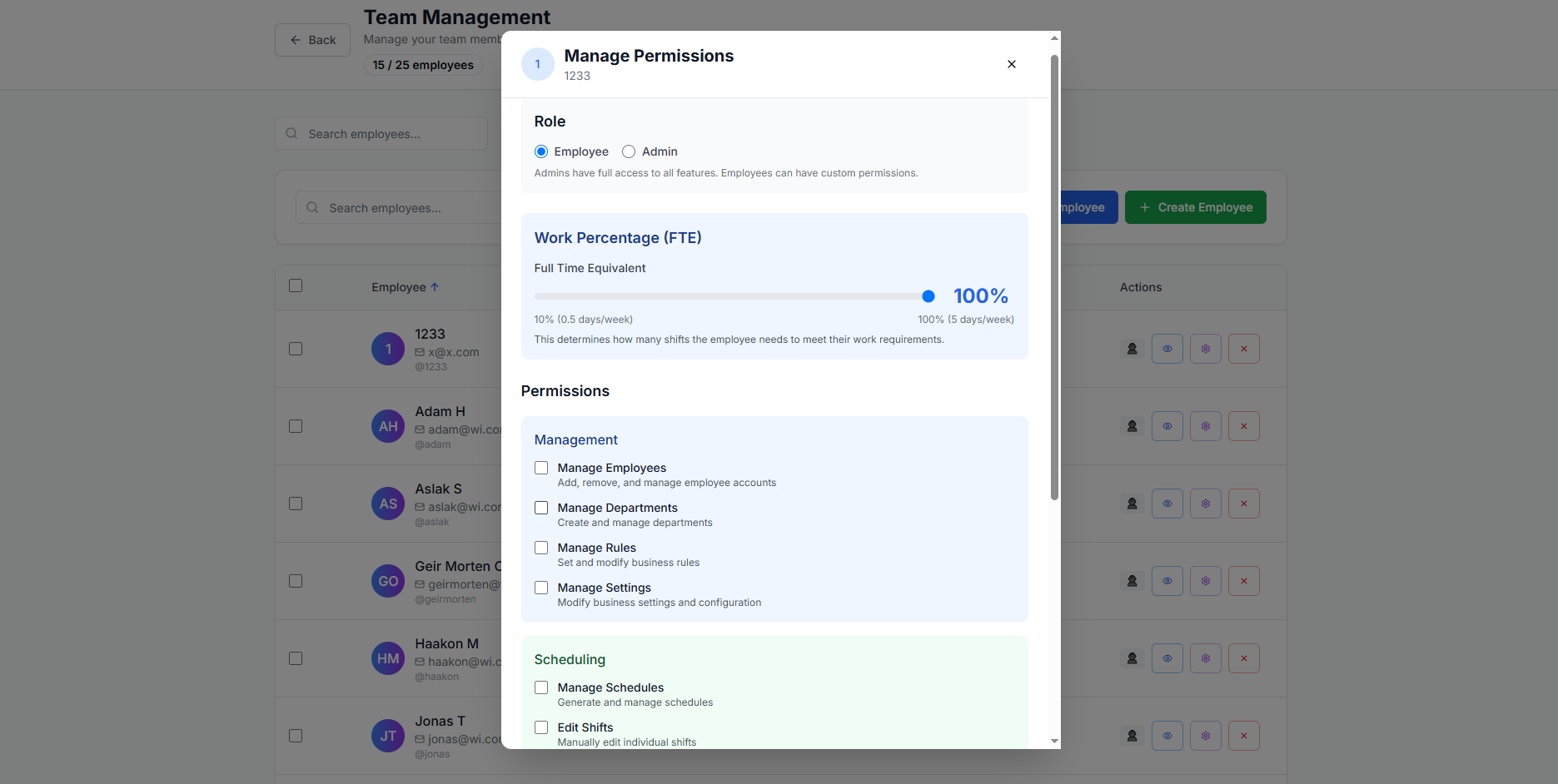The width and height of the screenshot is (1558, 784).
Task: Tick the Manage Schedules checkbox
Action: (541, 687)
